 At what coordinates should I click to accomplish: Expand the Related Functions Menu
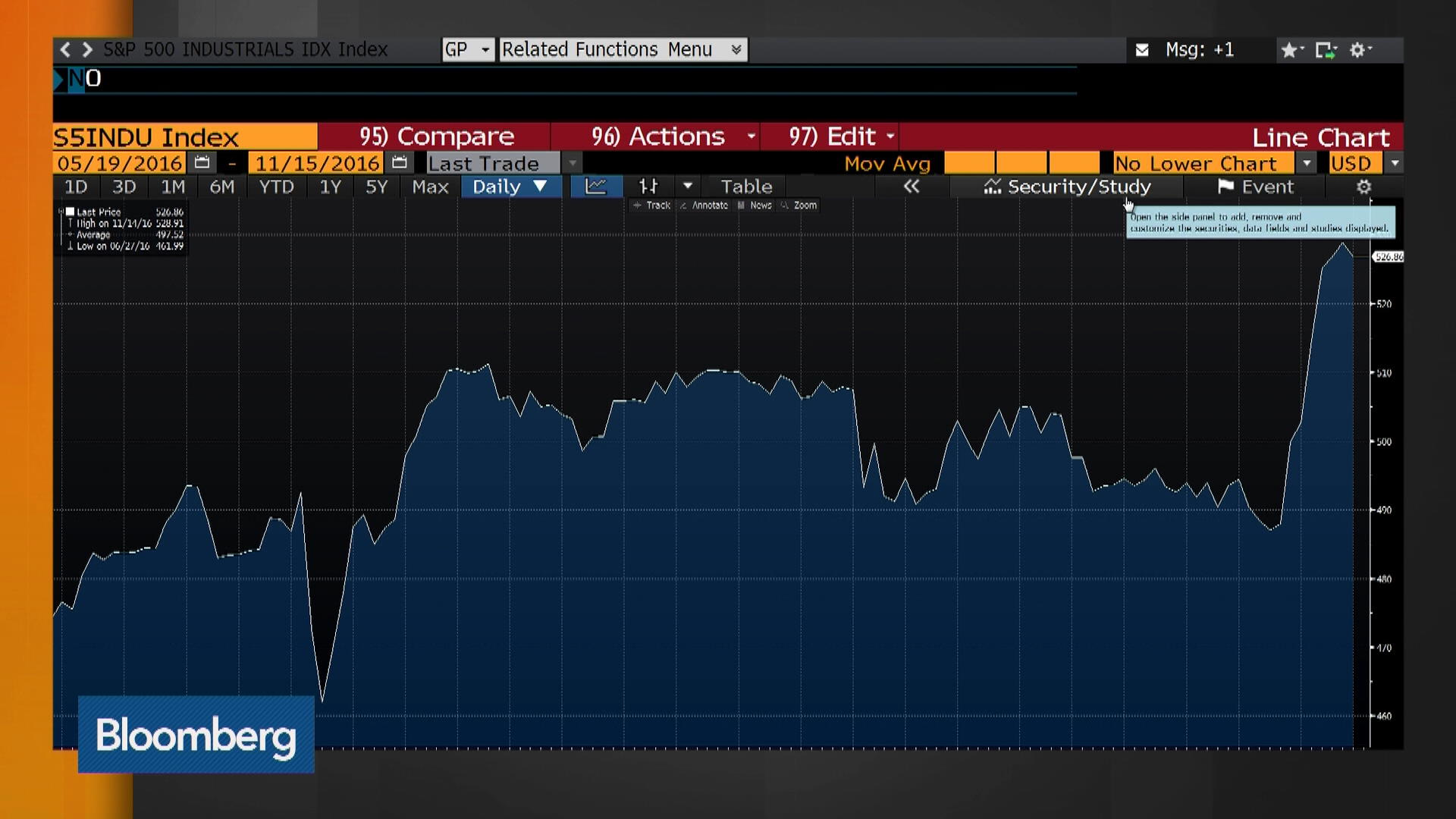click(623, 50)
